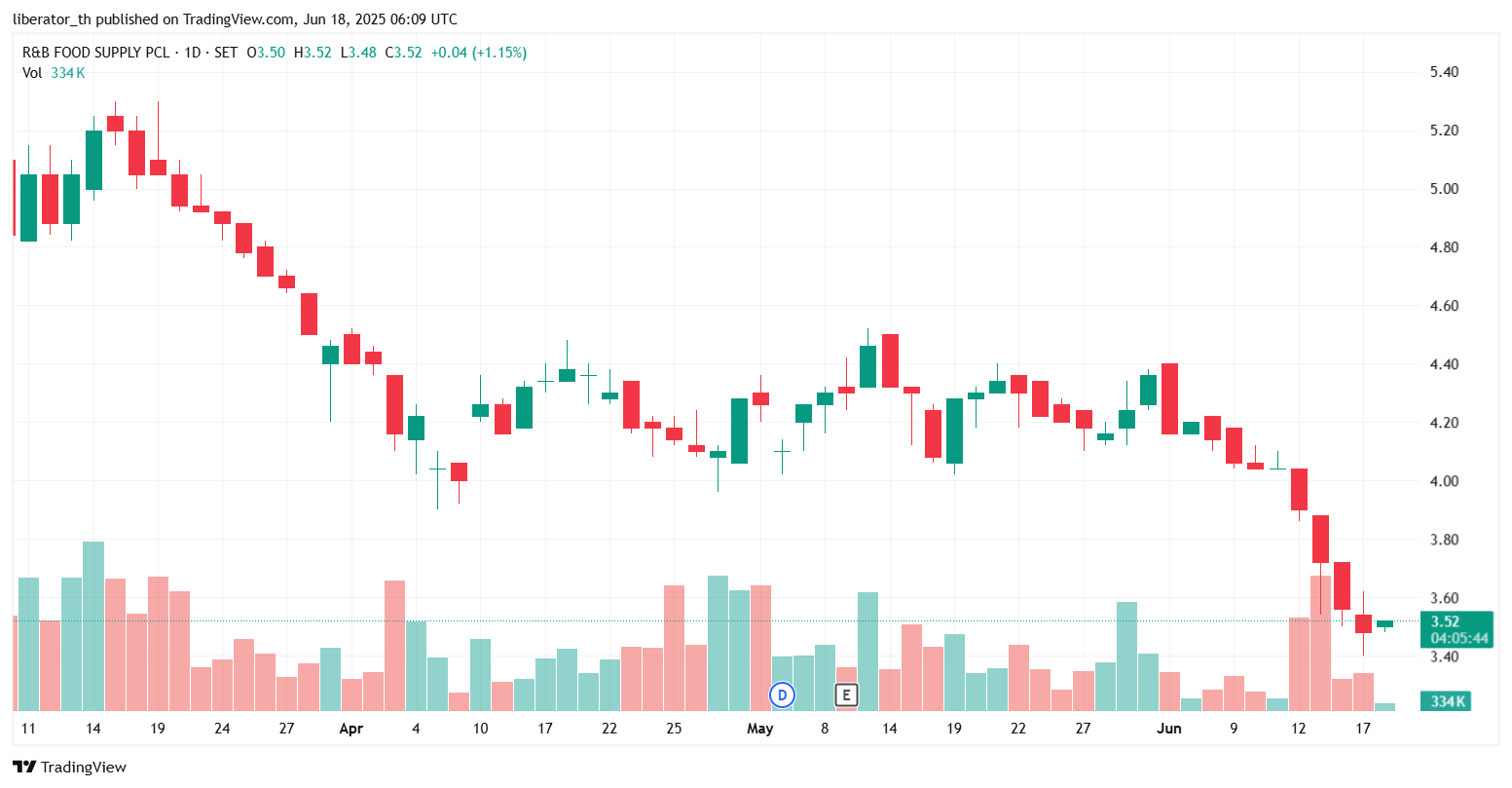Screen dimensions: 1512x788
Task: Click the 5.40 price axis label
Action: tap(1444, 72)
